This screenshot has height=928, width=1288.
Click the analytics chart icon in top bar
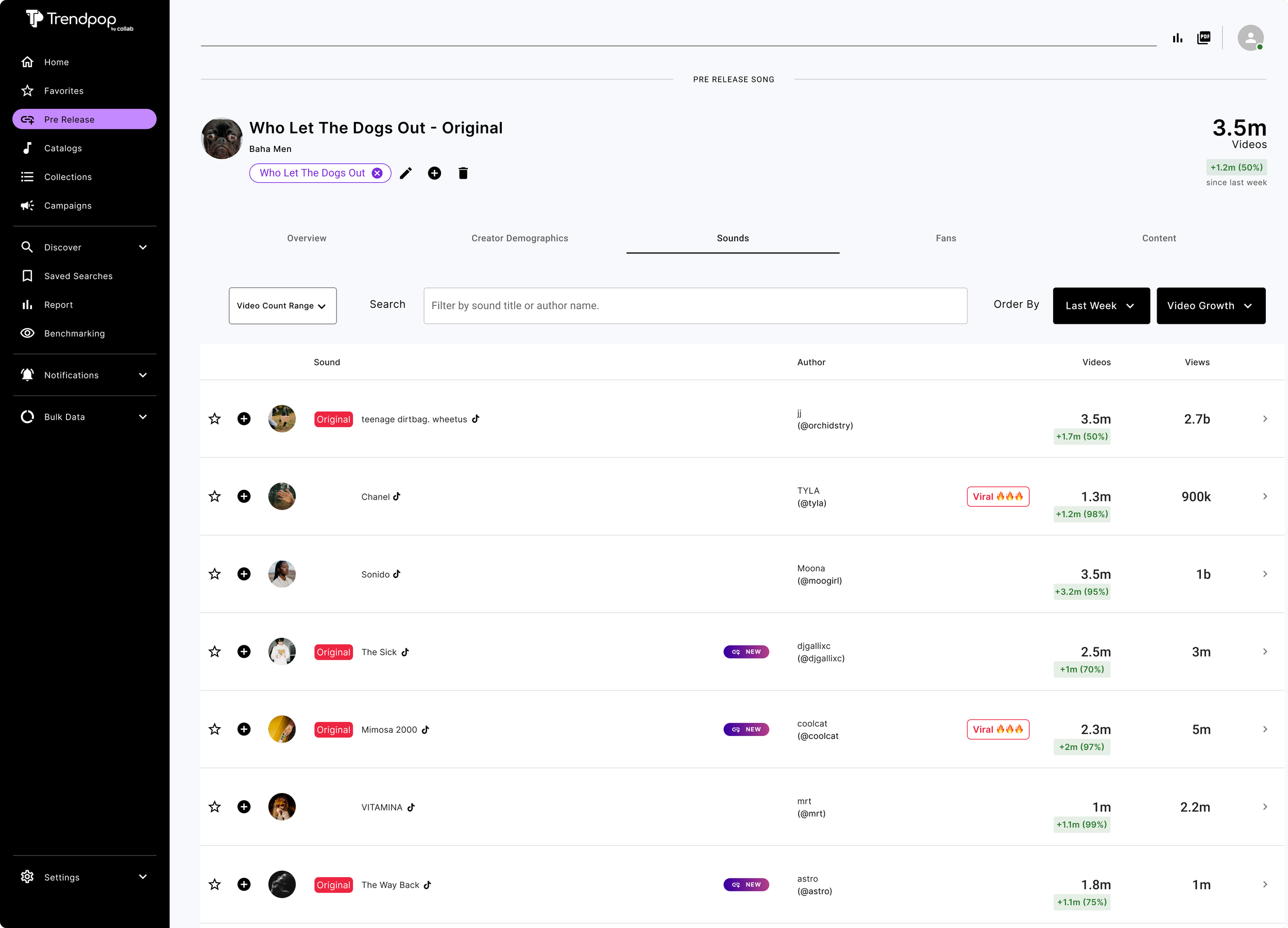tap(1178, 38)
